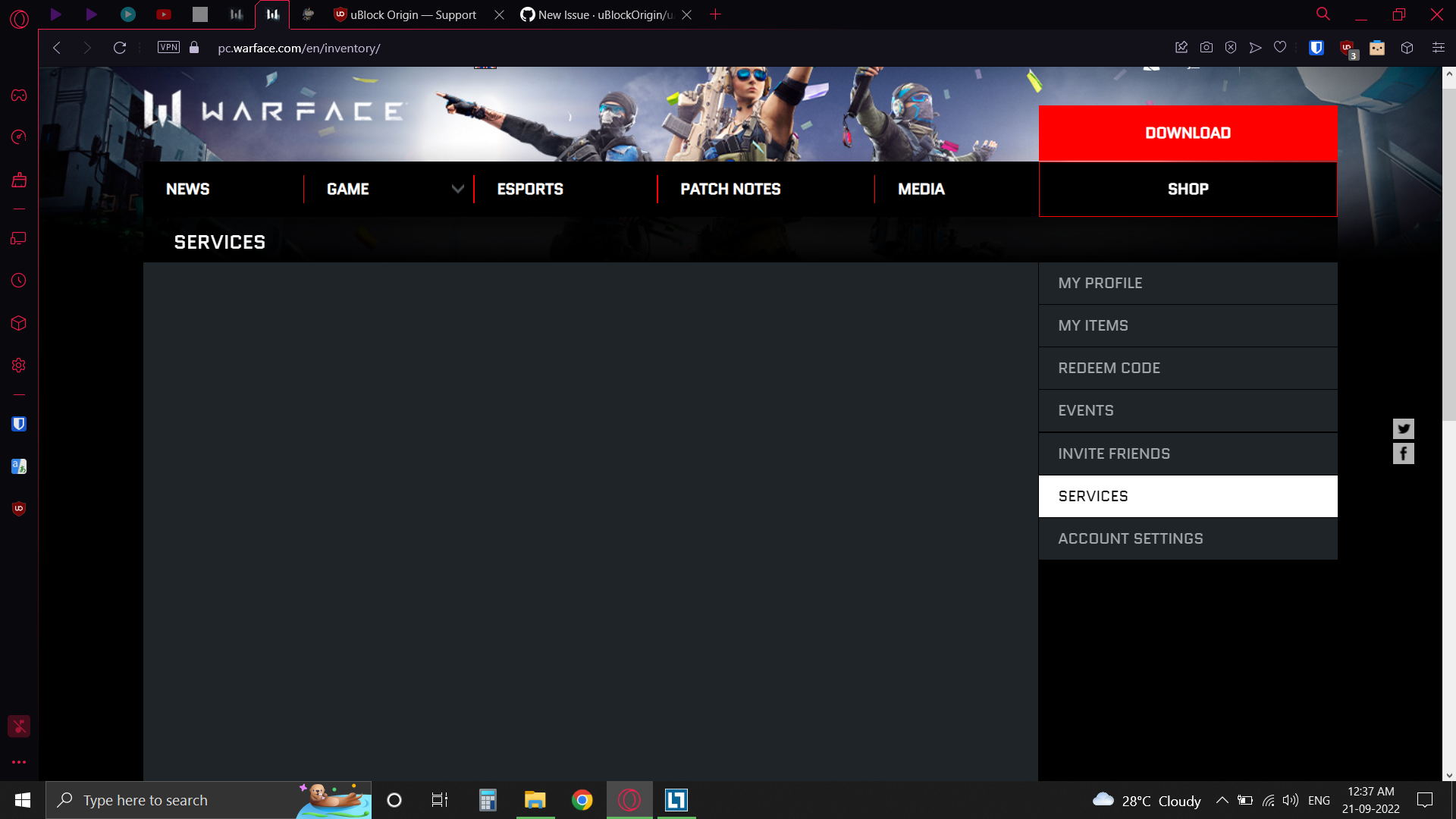The width and height of the screenshot is (1456, 819).
Task: Show hidden system tray icons
Action: (1222, 800)
